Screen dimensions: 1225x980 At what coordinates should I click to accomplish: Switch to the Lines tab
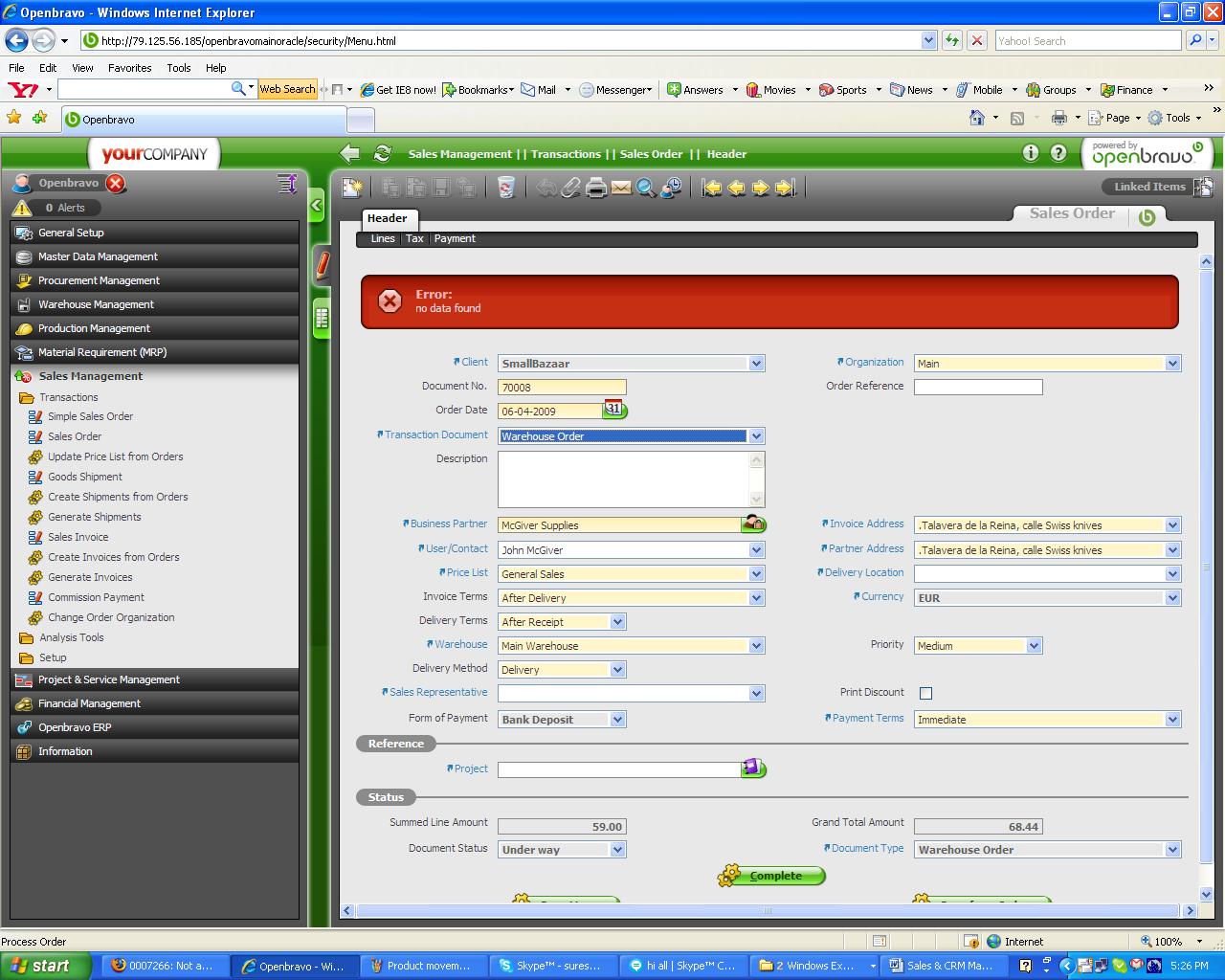[x=383, y=239]
